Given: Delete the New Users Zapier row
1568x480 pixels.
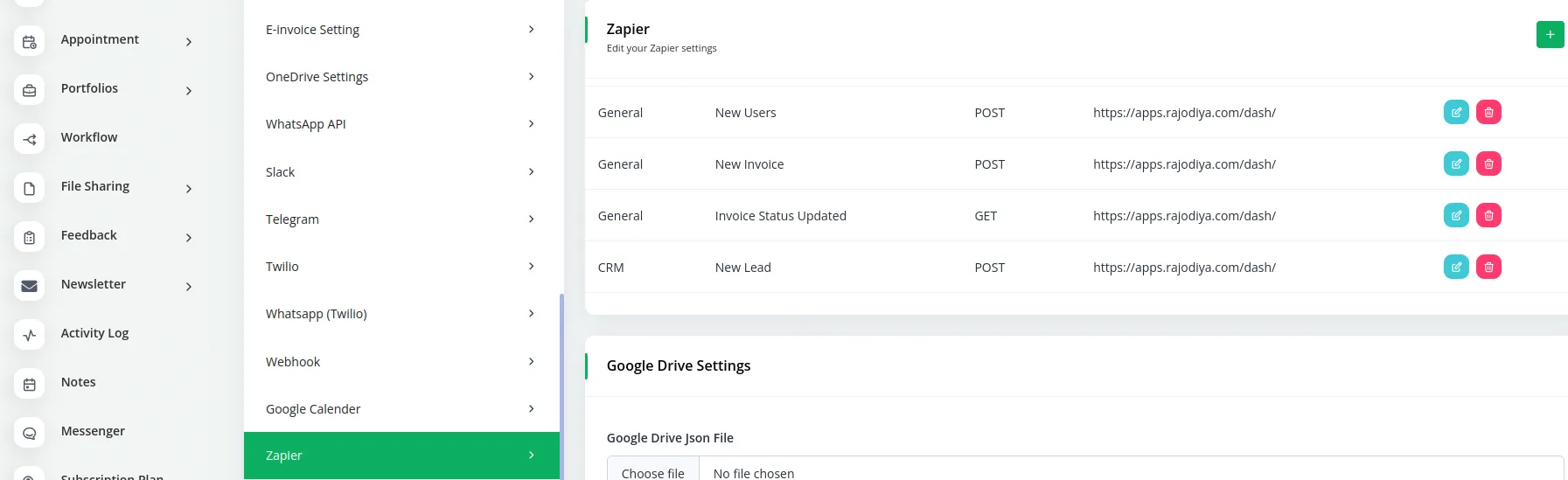Looking at the screenshot, I should 1488,113.
